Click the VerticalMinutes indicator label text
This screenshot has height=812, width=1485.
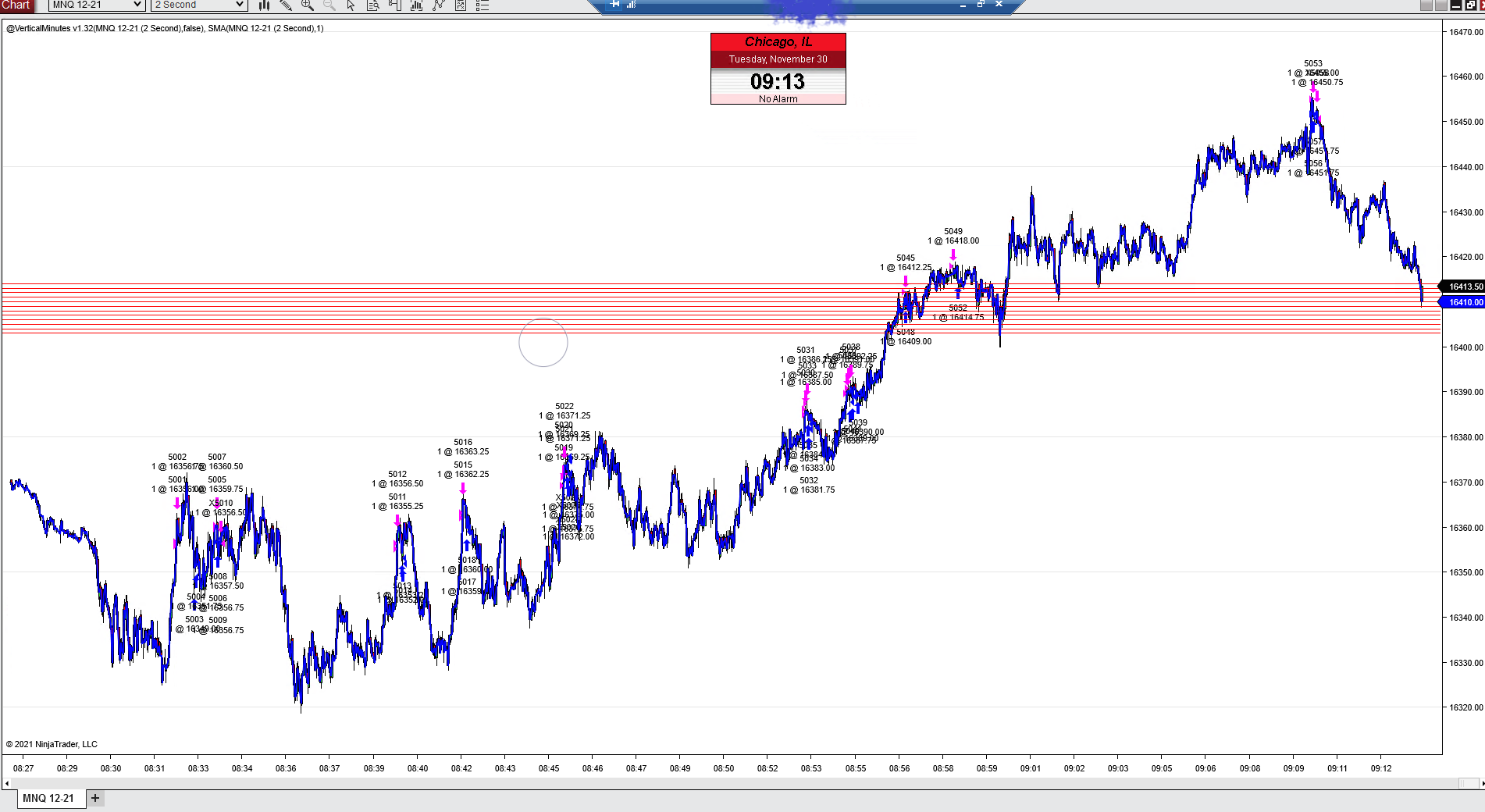pos(165,28)
